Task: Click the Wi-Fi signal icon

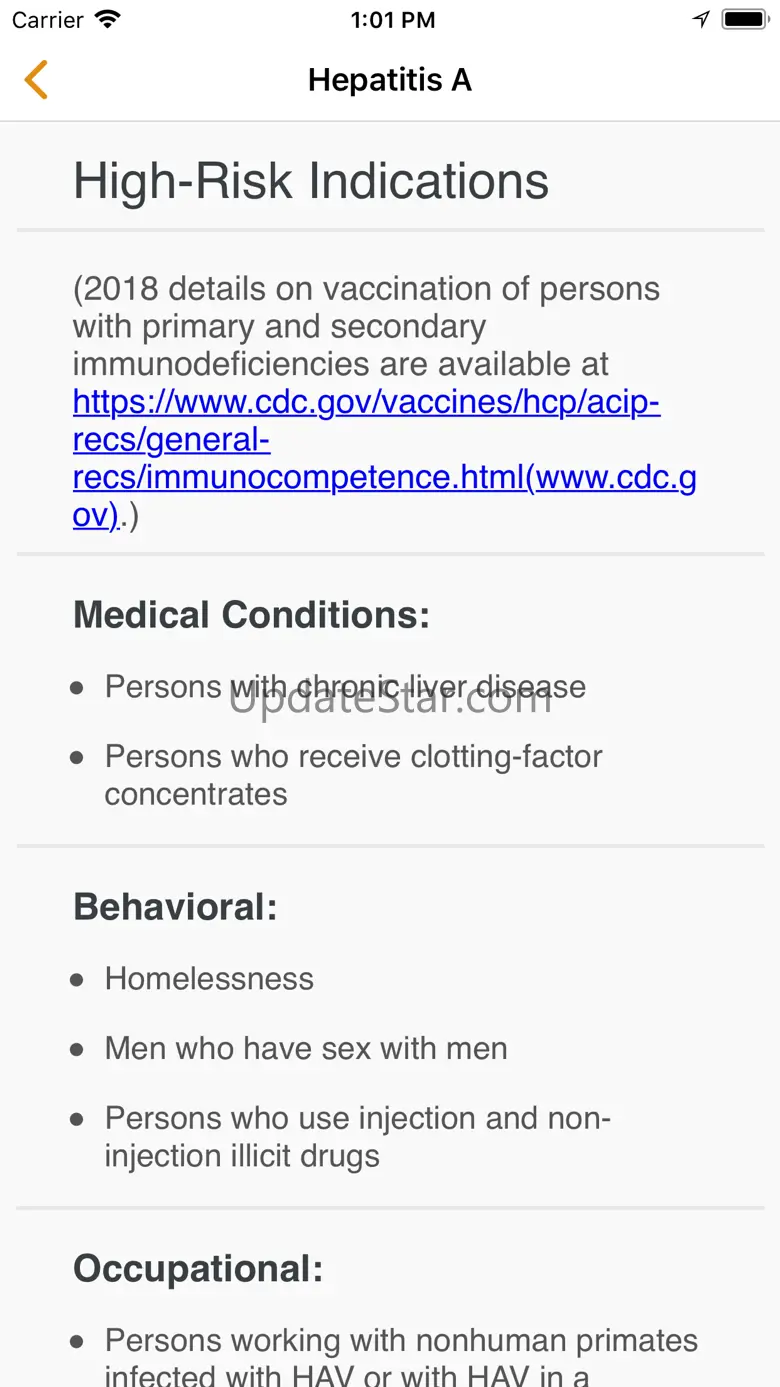Action: pyautogui.click(x=106, y=20)
